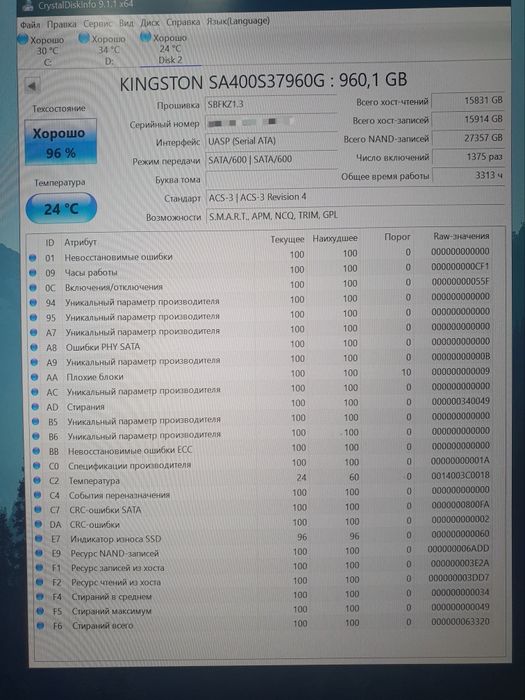525x700 pixels.
Task: Click the Текущее column header
Action: pyautogui.click(x=288, y=239)
